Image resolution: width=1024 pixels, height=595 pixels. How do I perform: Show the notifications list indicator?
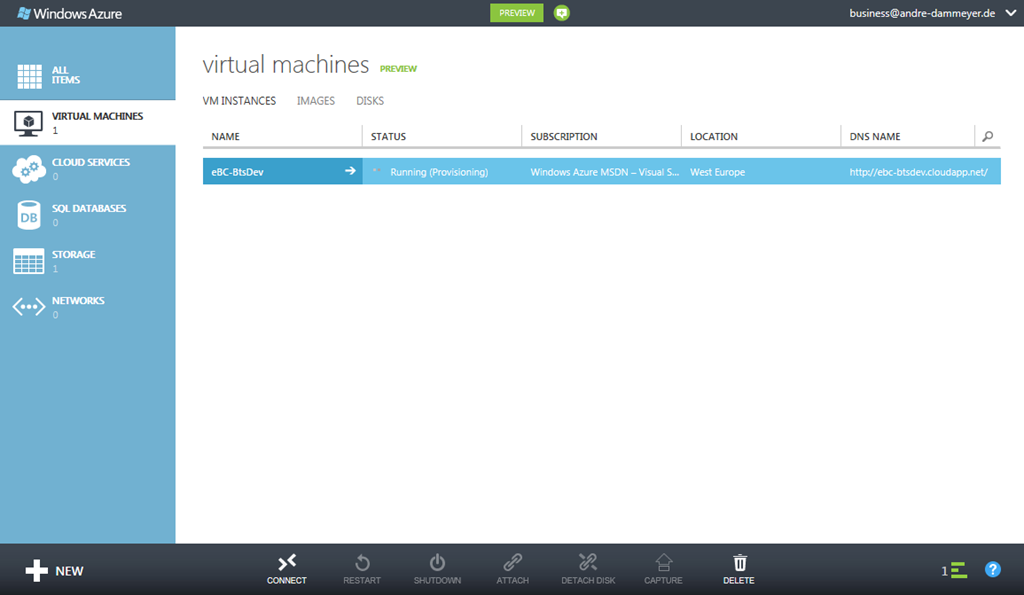click(x=954, y=570)
